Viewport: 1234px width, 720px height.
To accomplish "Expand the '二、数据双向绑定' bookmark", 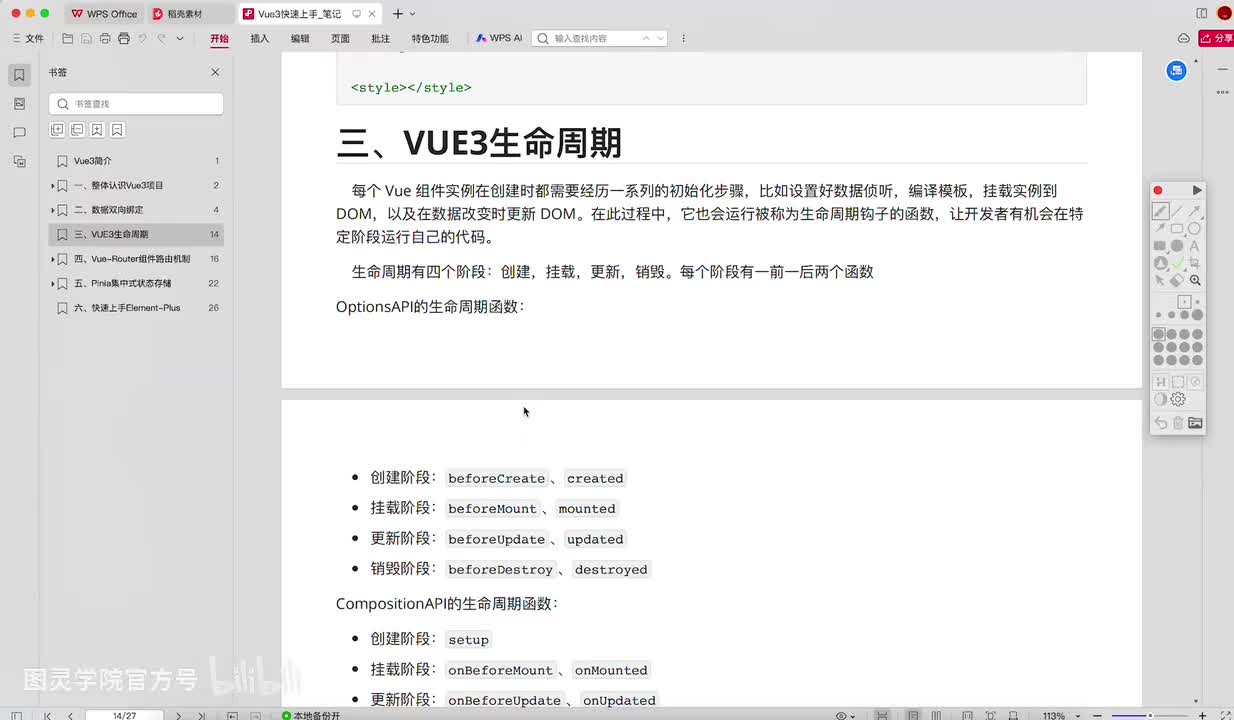I will click(52, 210).
